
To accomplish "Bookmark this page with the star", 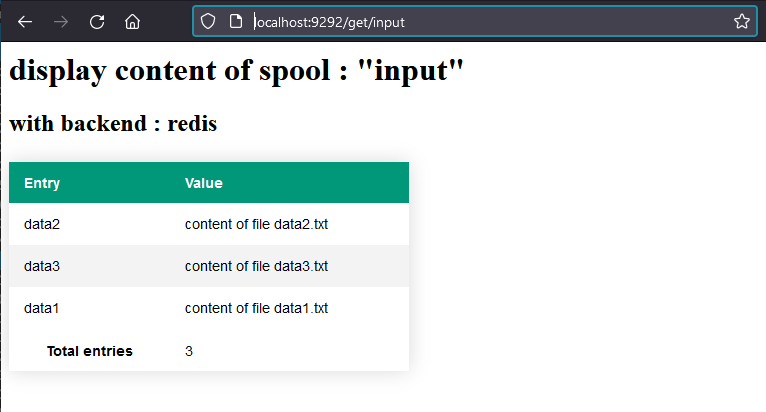I will coord(742,22).
